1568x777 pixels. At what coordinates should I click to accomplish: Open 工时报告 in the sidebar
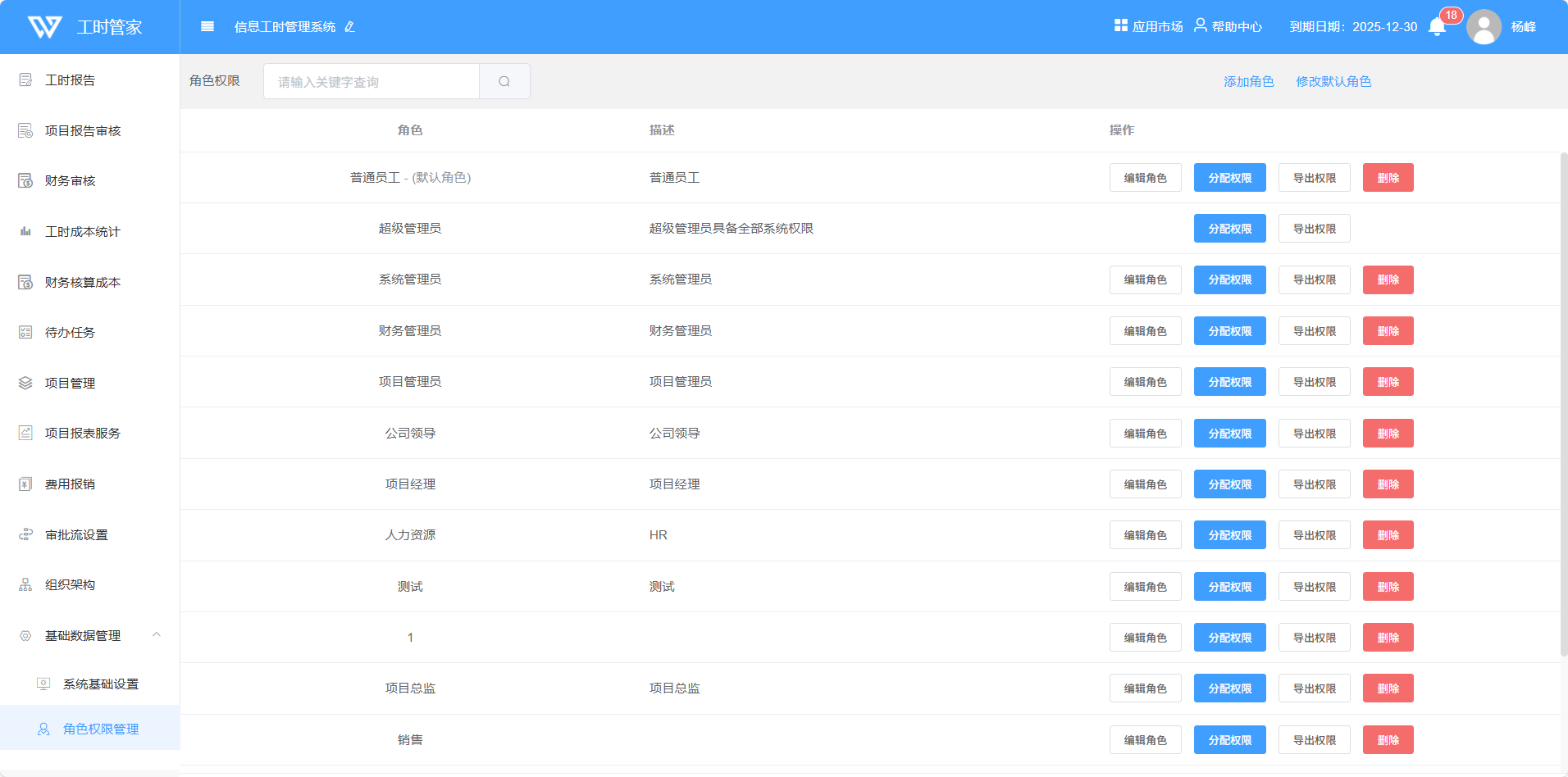[x=70, y=80]
